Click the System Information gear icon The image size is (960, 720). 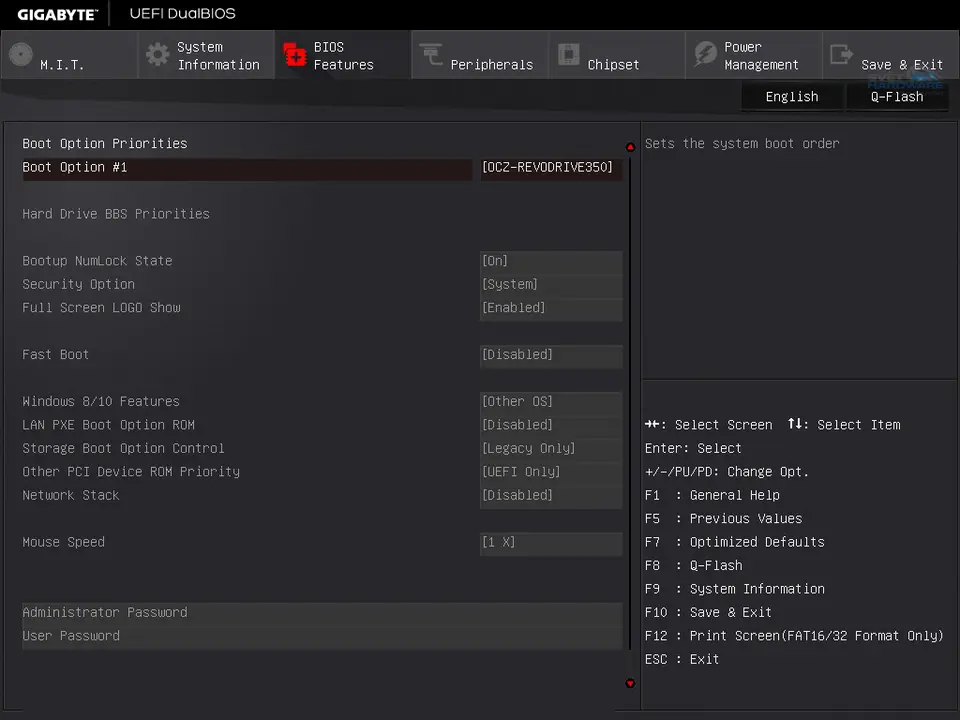click(157, 55)
